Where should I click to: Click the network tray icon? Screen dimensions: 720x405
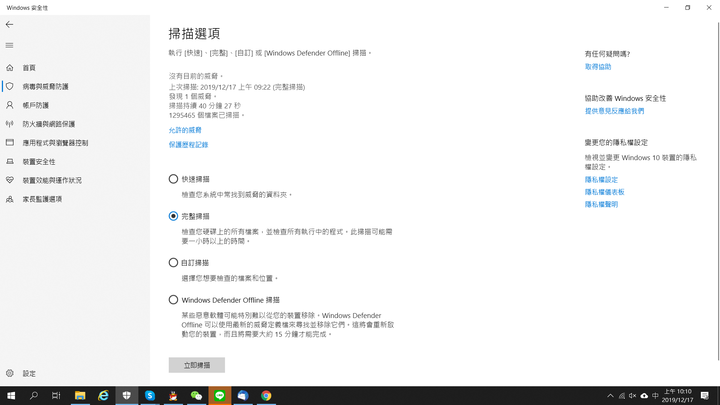tap(622, 396)
